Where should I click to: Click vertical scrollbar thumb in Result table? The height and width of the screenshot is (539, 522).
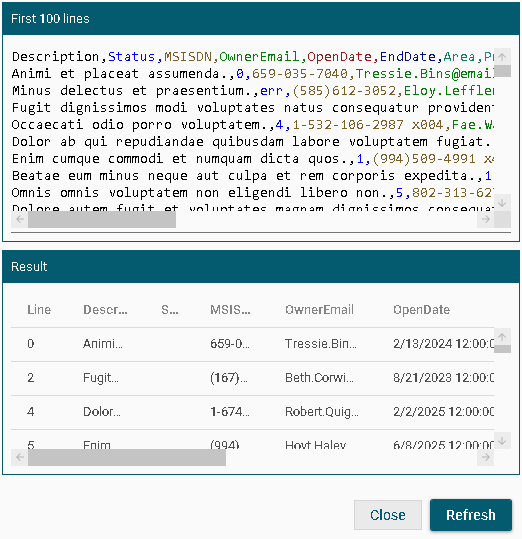(x=502, y=349)
